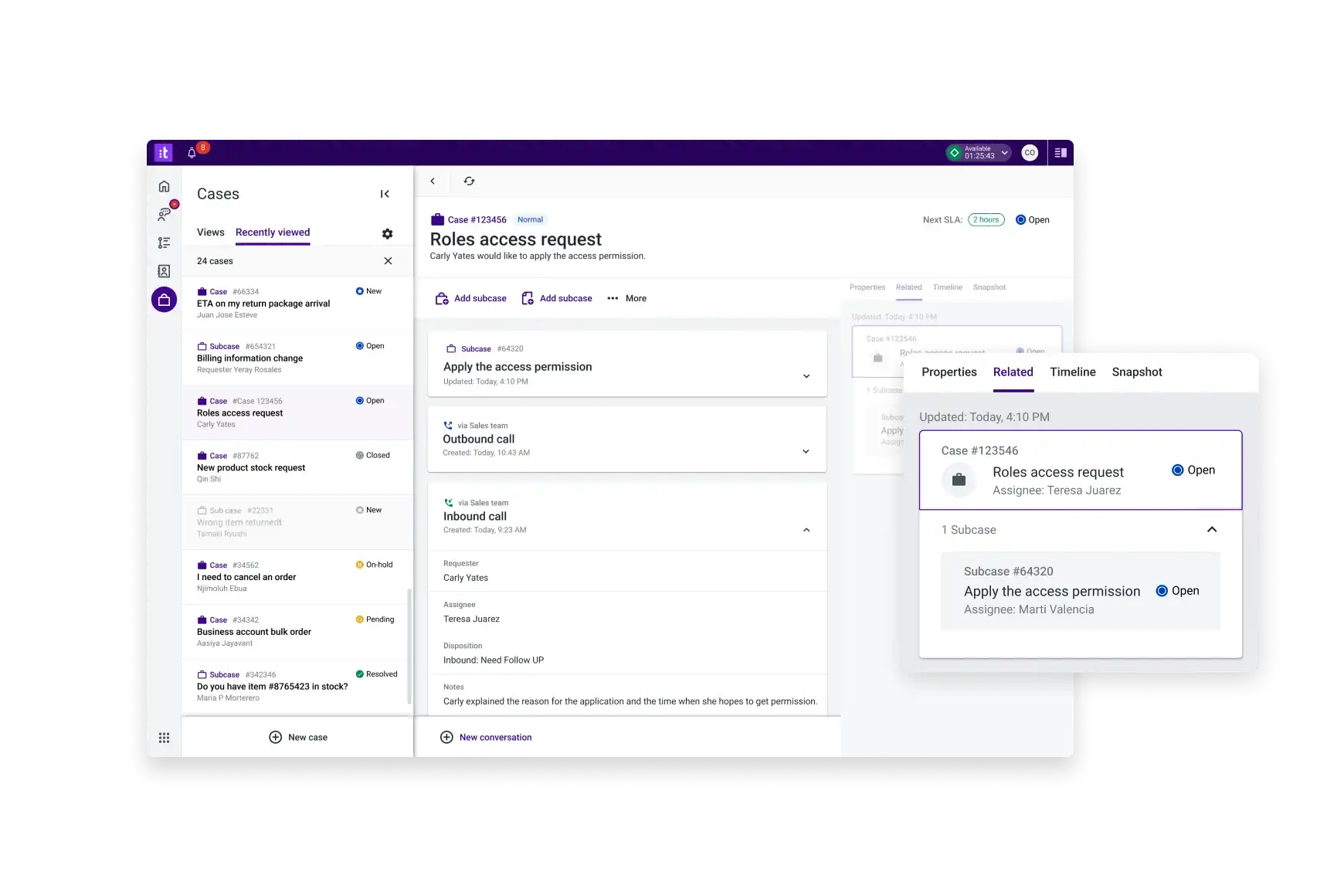Open notifications bell in top bar
This screenshot has height=896, width=1344.
(192, 152)
